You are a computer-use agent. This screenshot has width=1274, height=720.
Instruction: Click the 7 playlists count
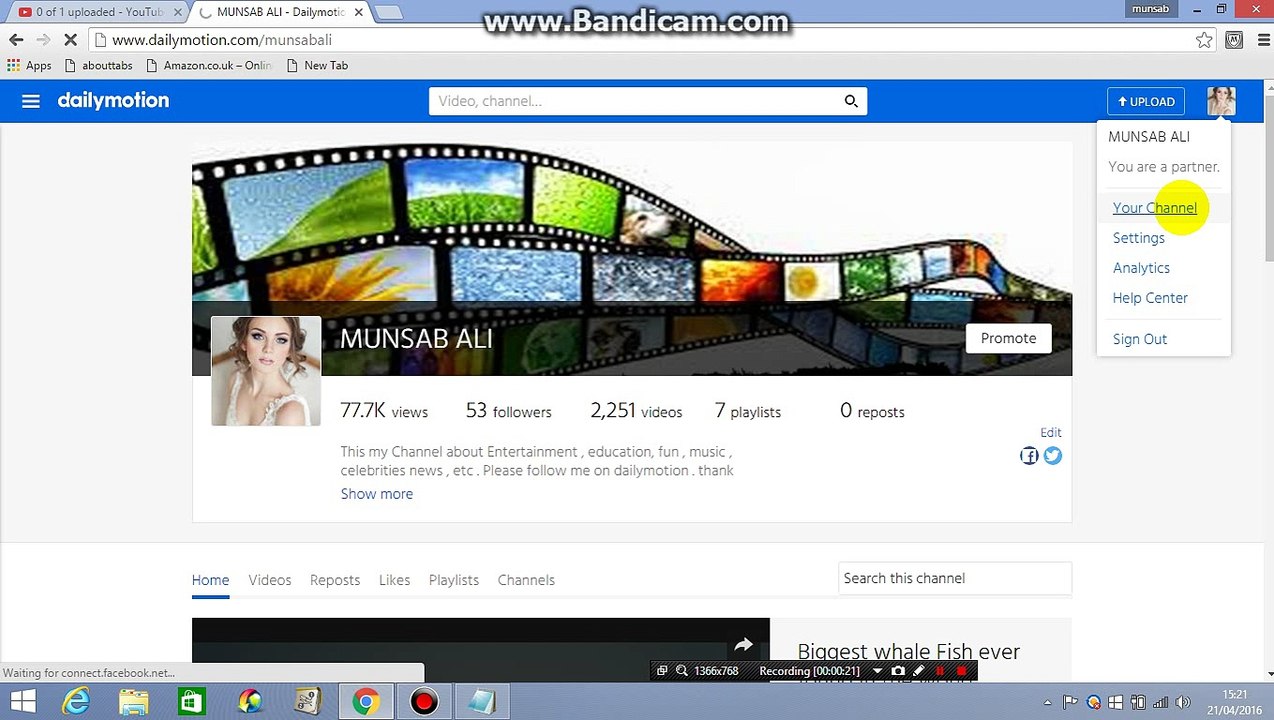748,411
